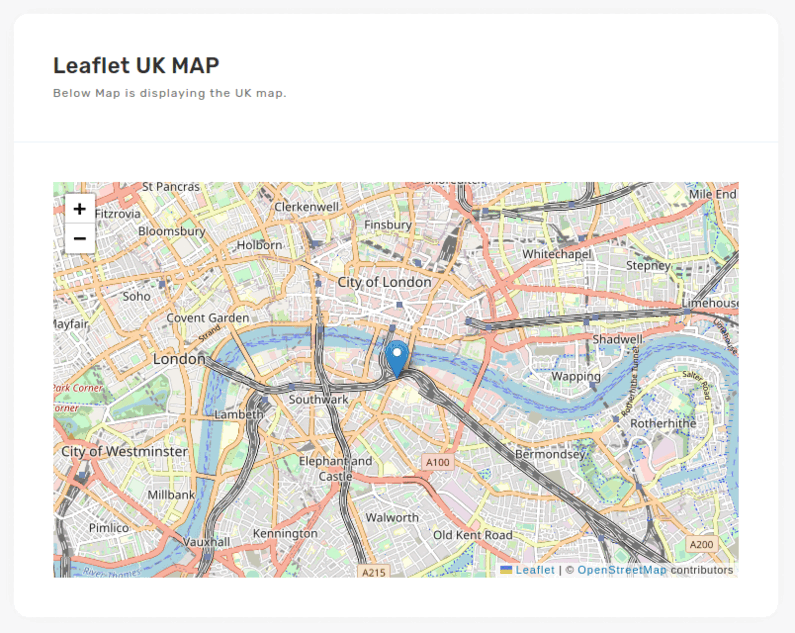Click the blue location marker pin
This screenshot has width=795, height=633.
pos(397,357)
